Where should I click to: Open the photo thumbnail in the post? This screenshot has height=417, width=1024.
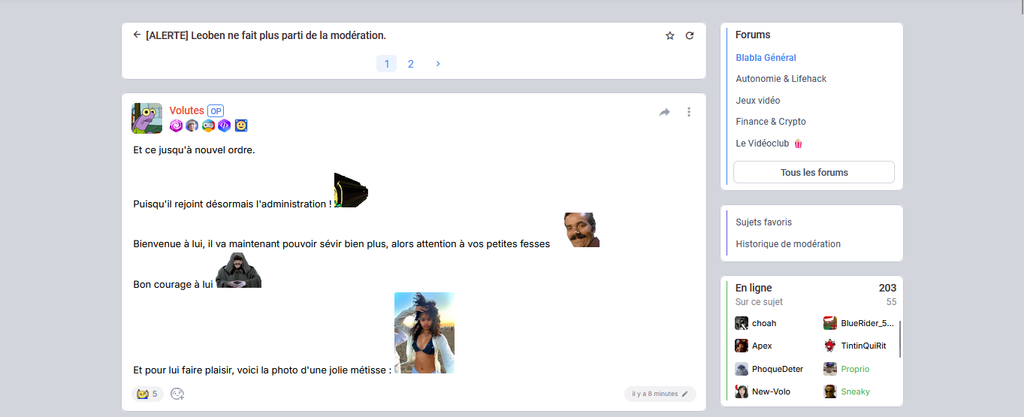[x=424, y=333]
